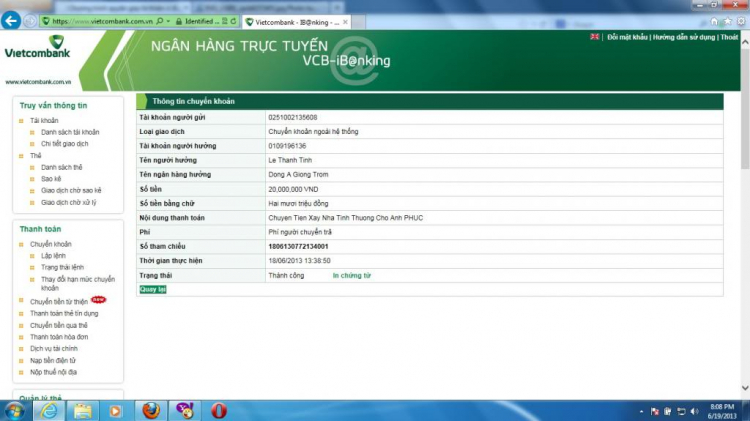Click the page scrollbar down arrow
This screenshot has width=750, height=421.
pyautogui.click(x=745, y=388)
